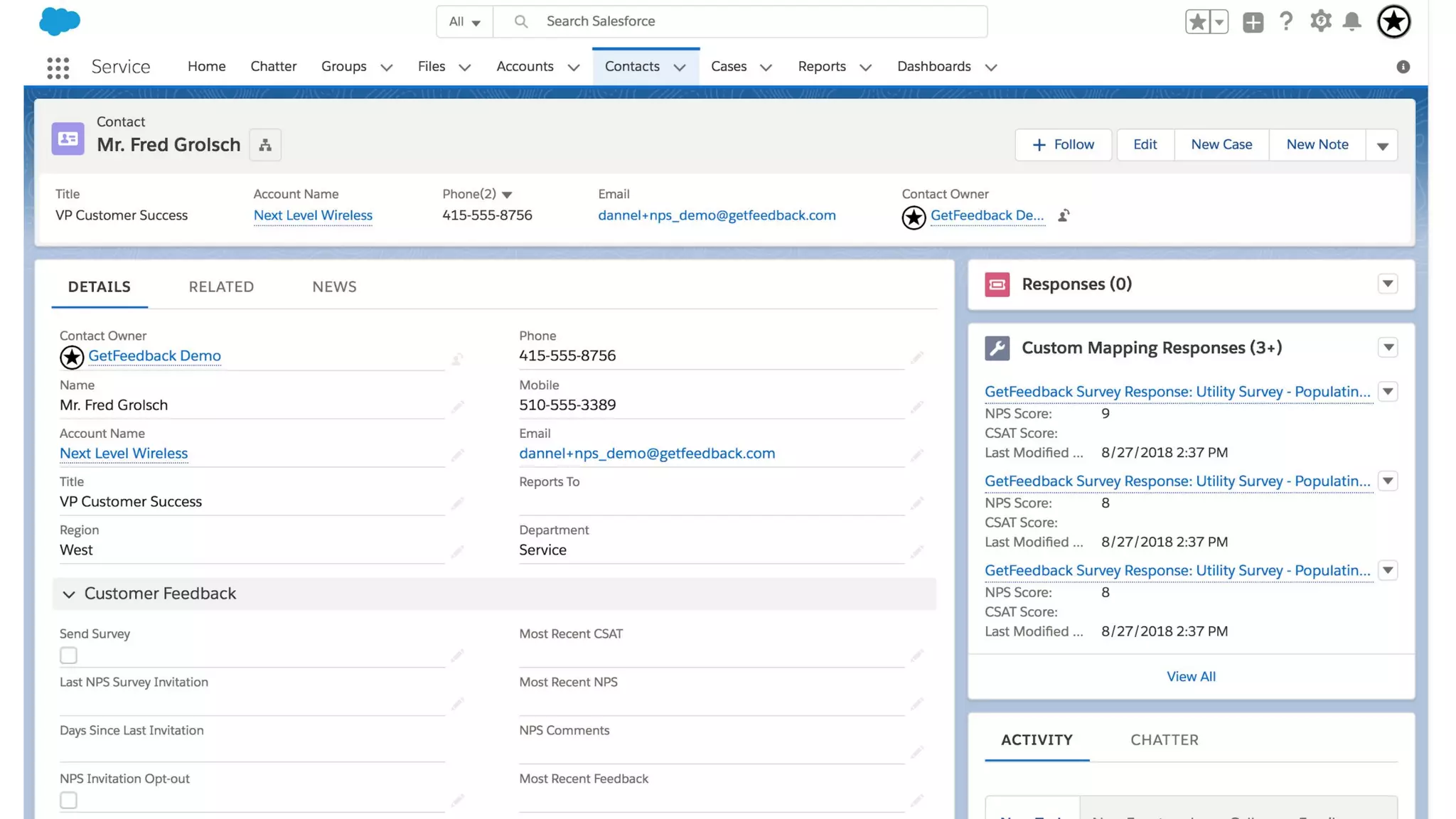Expand the Cases menu chevron
This screenshot has width=1456, height=819.
click(766, 68)
